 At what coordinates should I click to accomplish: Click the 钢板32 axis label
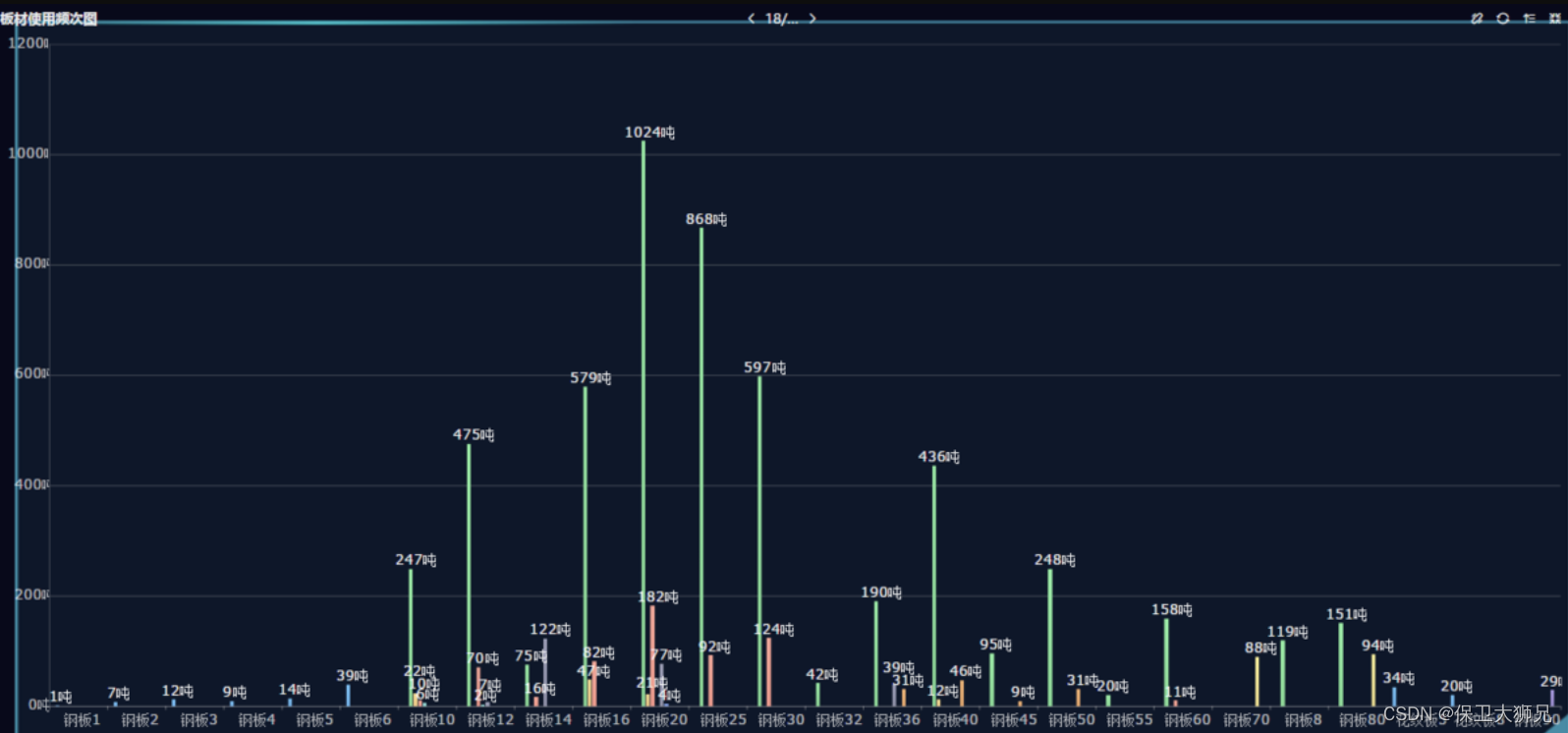839,720
